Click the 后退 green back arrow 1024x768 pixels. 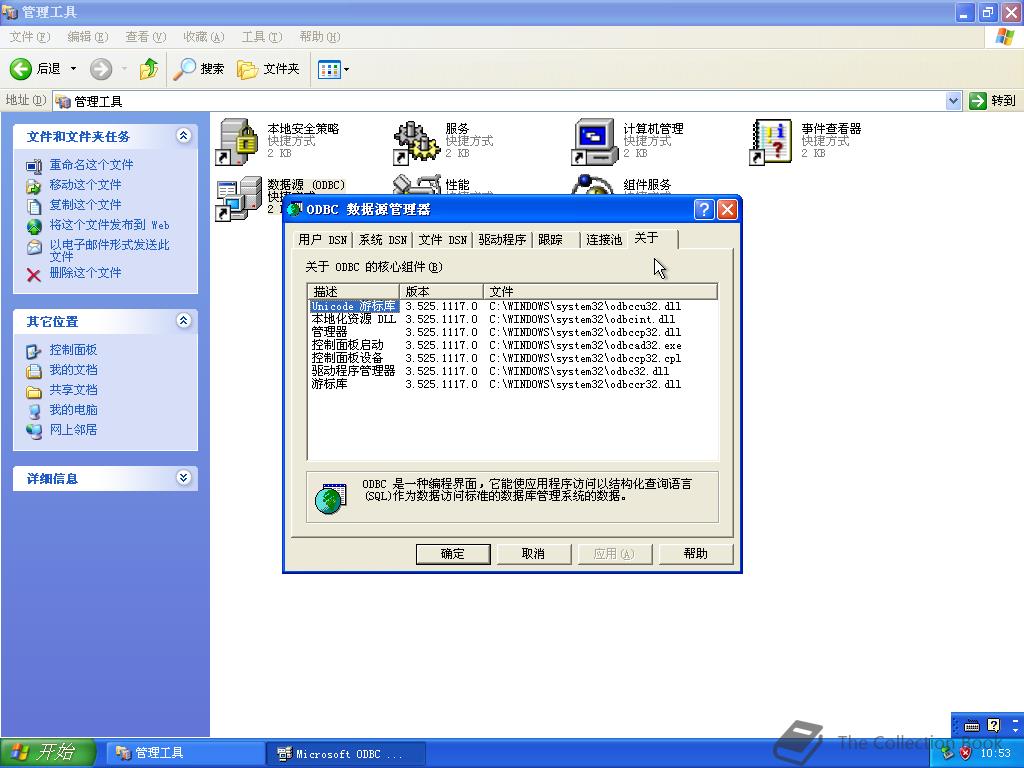[x=21, y=69]
